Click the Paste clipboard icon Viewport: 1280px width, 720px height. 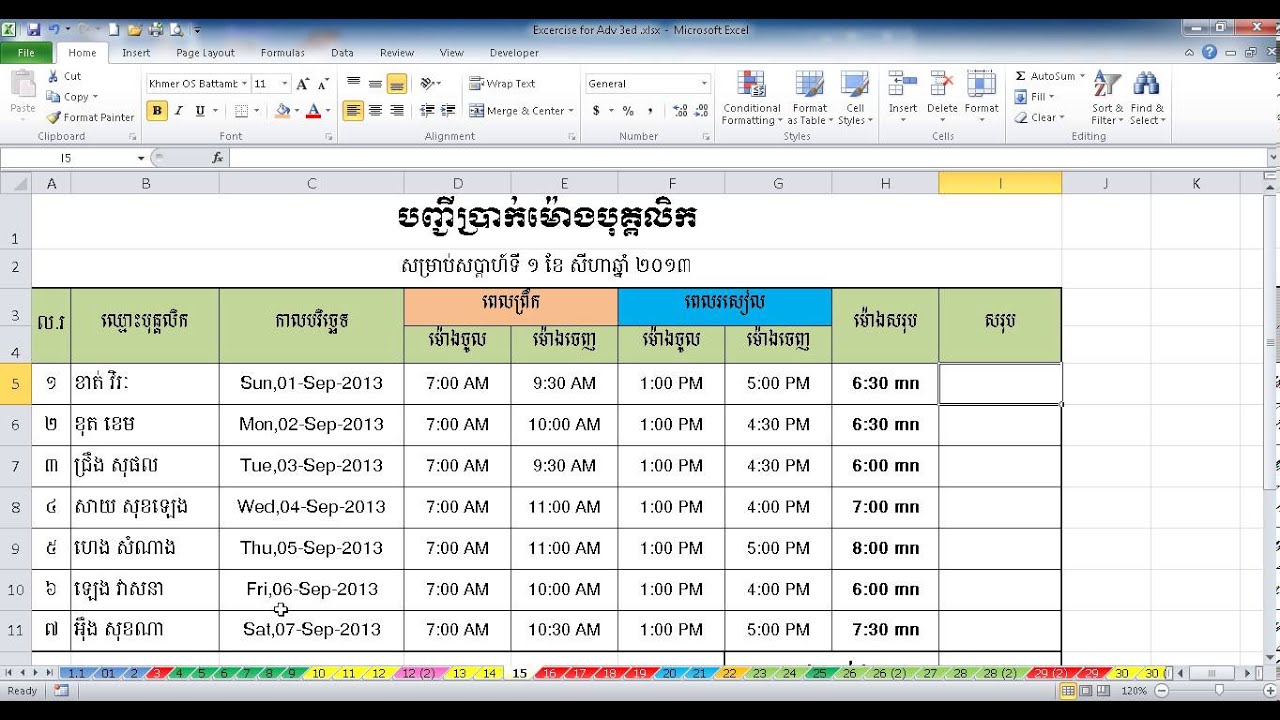[x=22, y=85]
